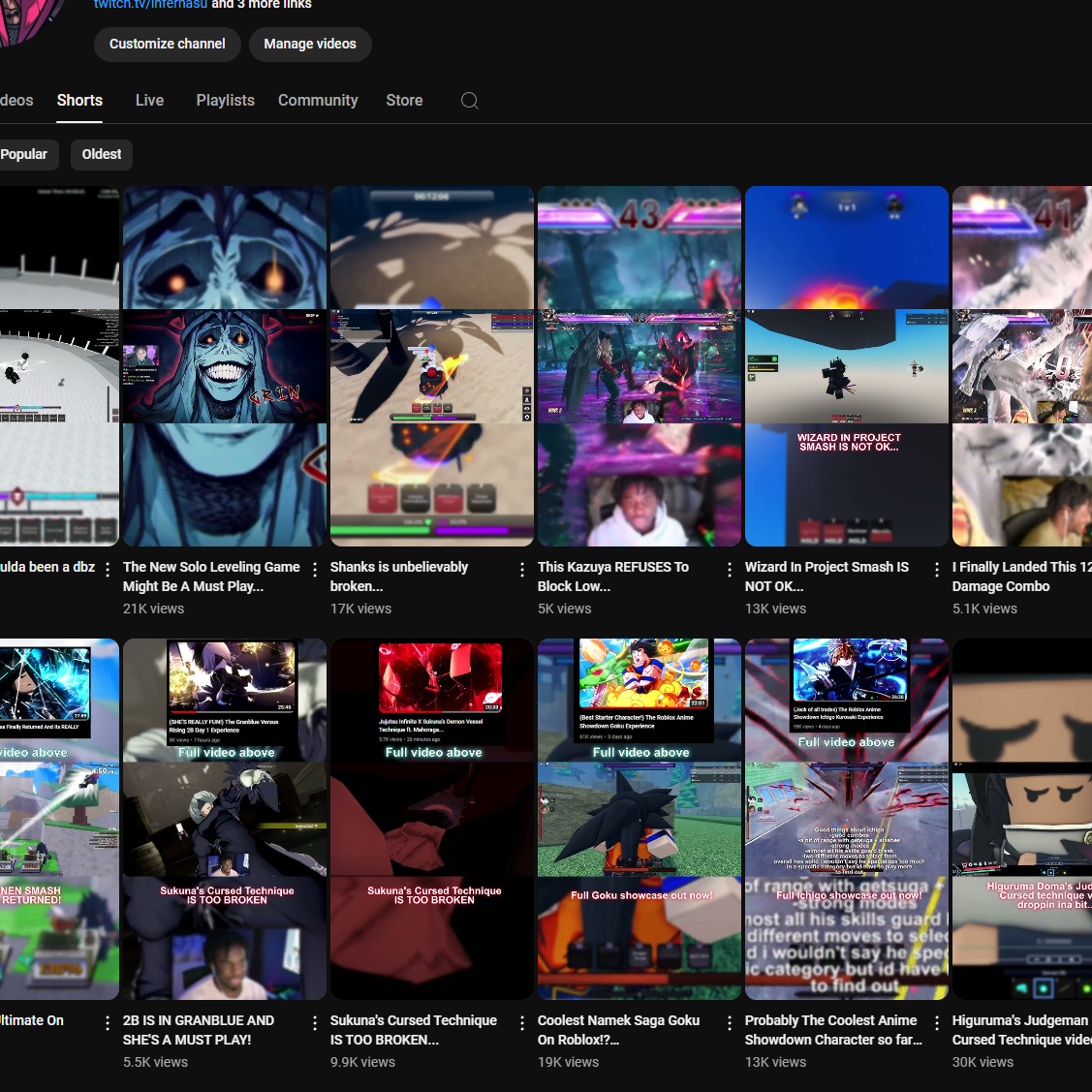This screenshot has height=1092, width=1092.
Task: Open options for Coolest Anime Showdown Character short
Action: (x=937, y=1023)
